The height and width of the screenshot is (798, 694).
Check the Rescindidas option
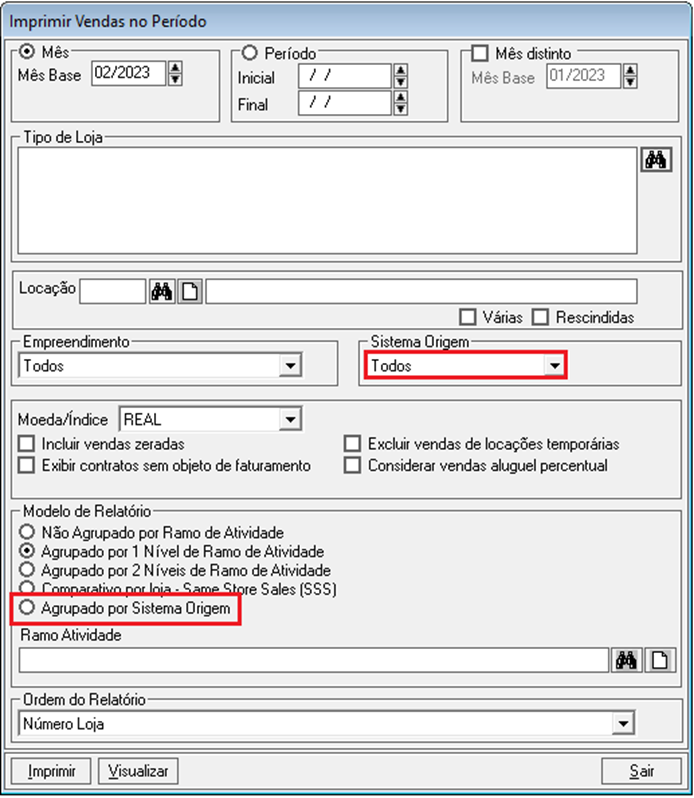540,317
